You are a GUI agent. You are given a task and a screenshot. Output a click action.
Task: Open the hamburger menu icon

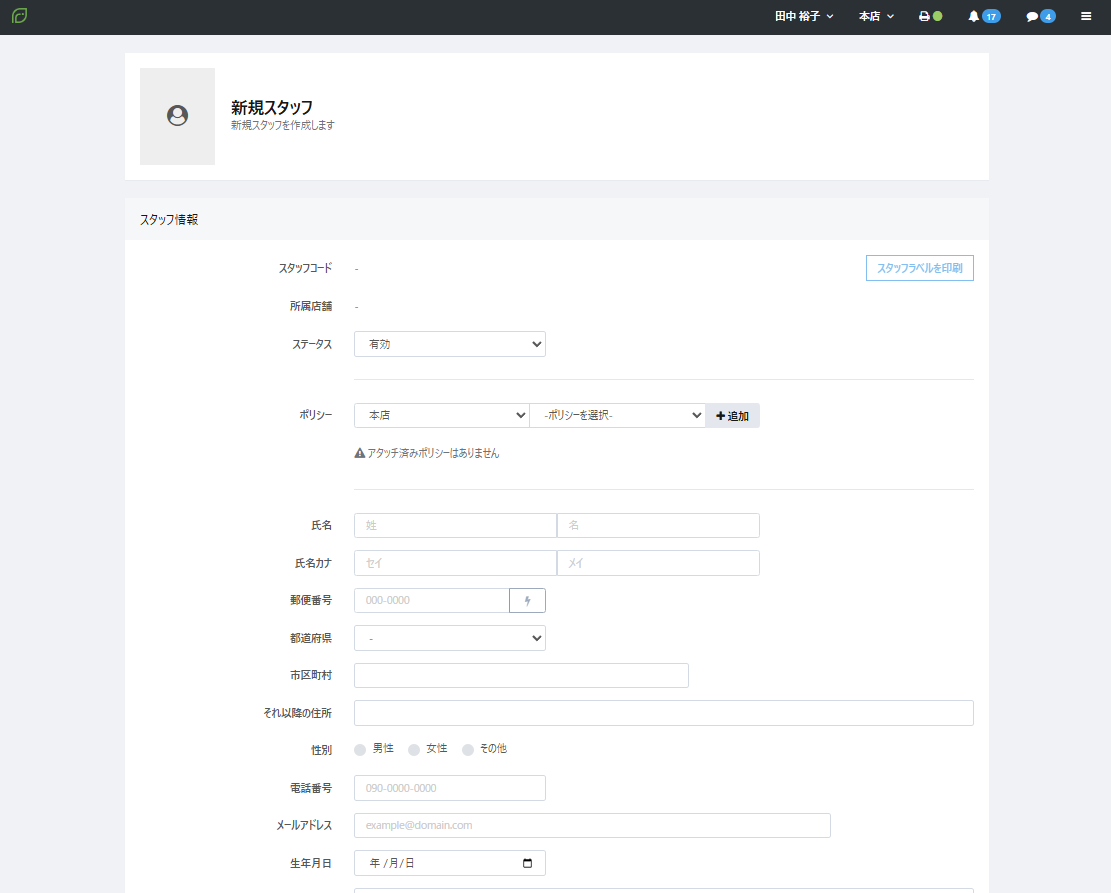point(1086,17)
